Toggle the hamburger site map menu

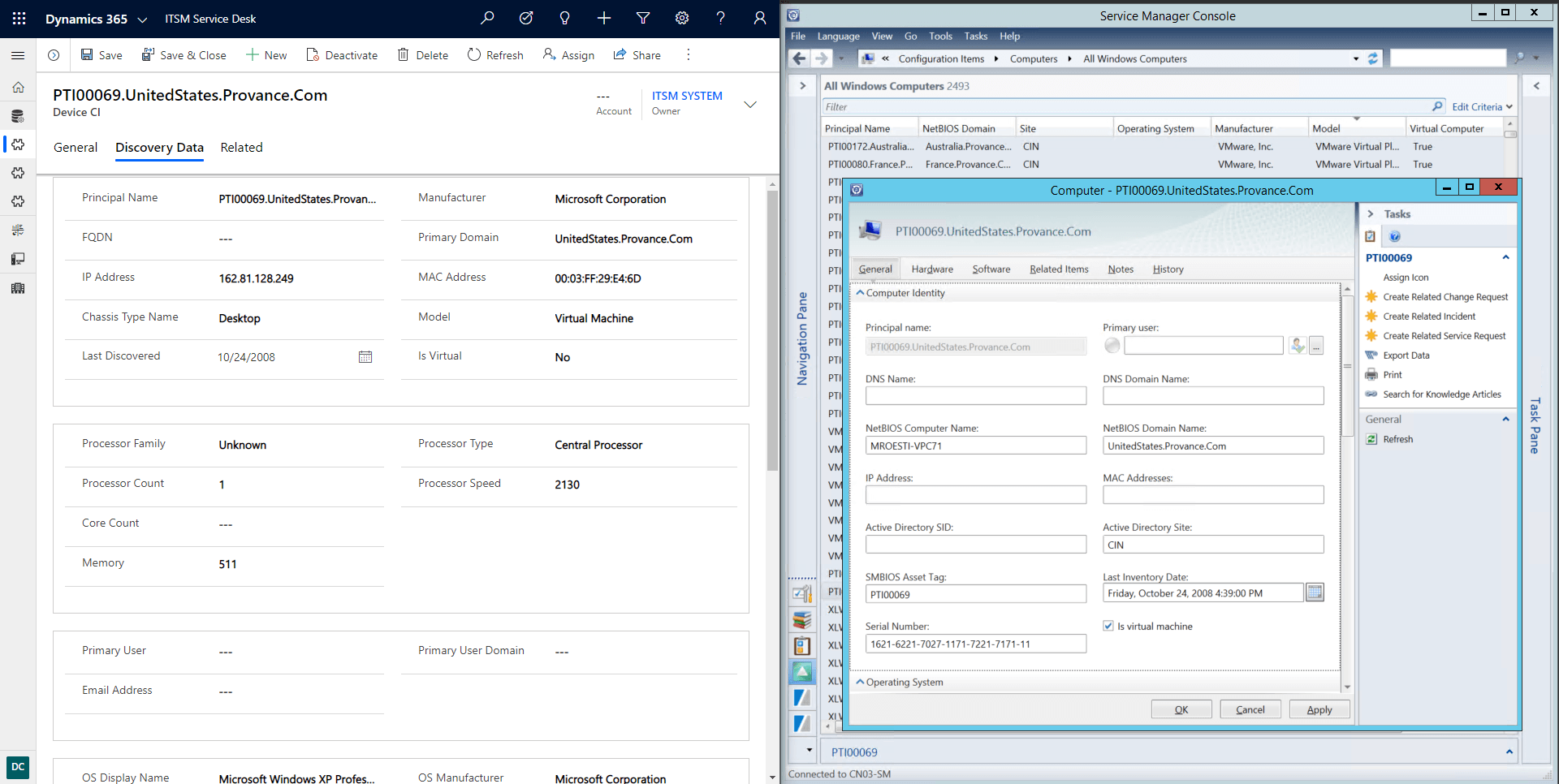[18, 55]
